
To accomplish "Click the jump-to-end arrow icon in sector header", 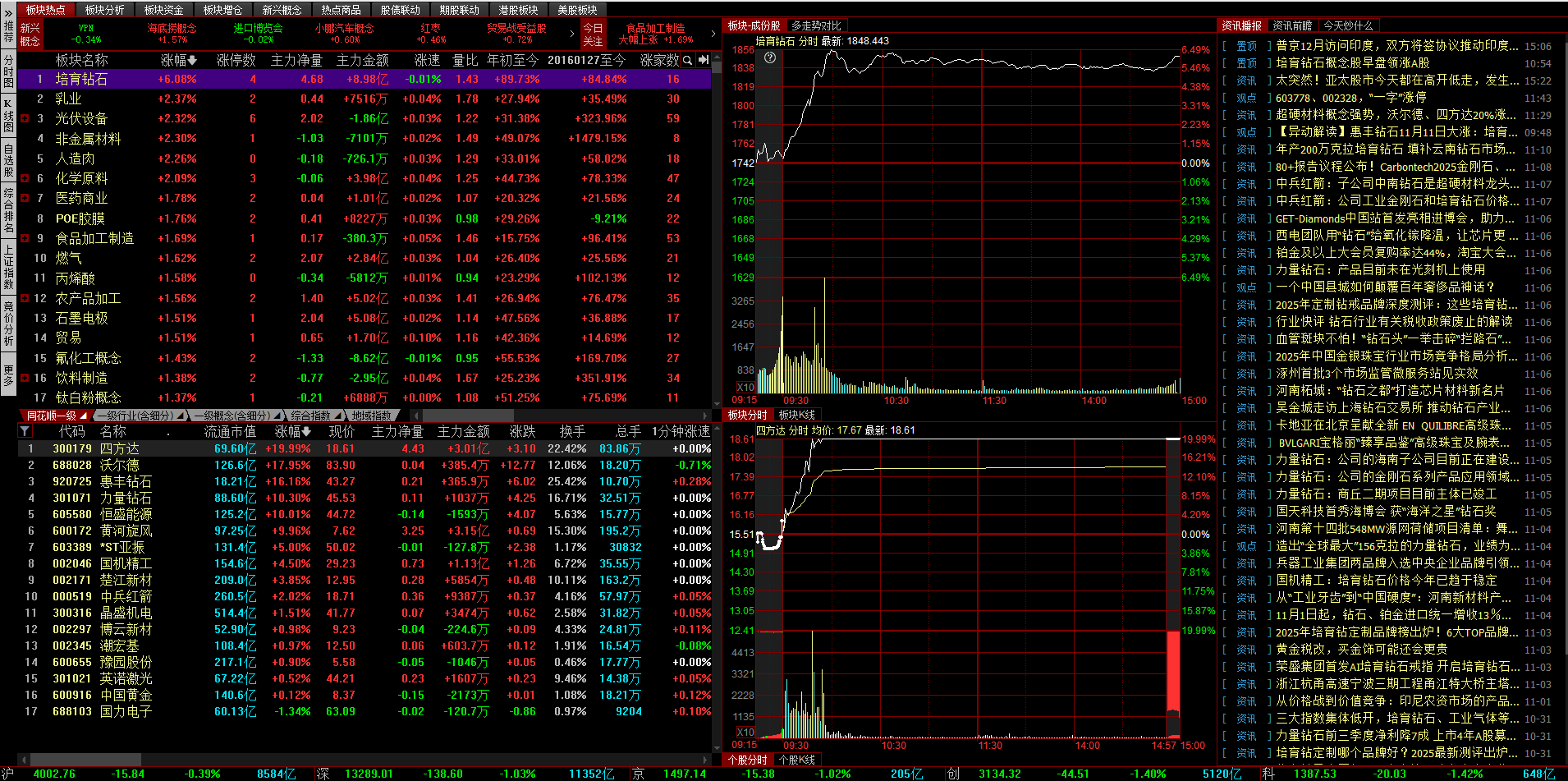I will [704, 60].
